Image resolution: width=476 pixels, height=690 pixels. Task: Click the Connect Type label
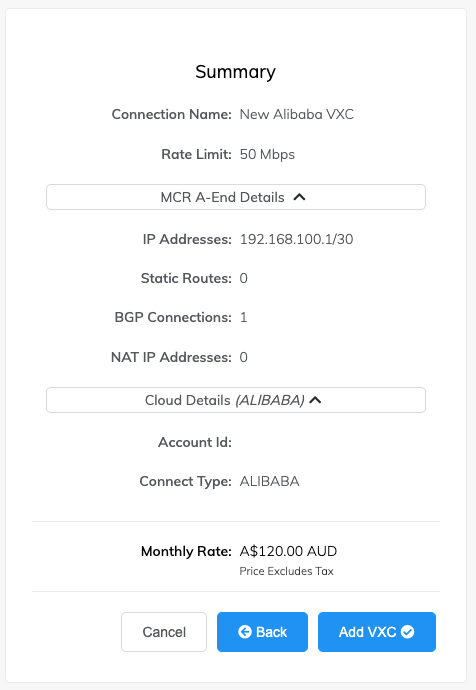(185, 481)
